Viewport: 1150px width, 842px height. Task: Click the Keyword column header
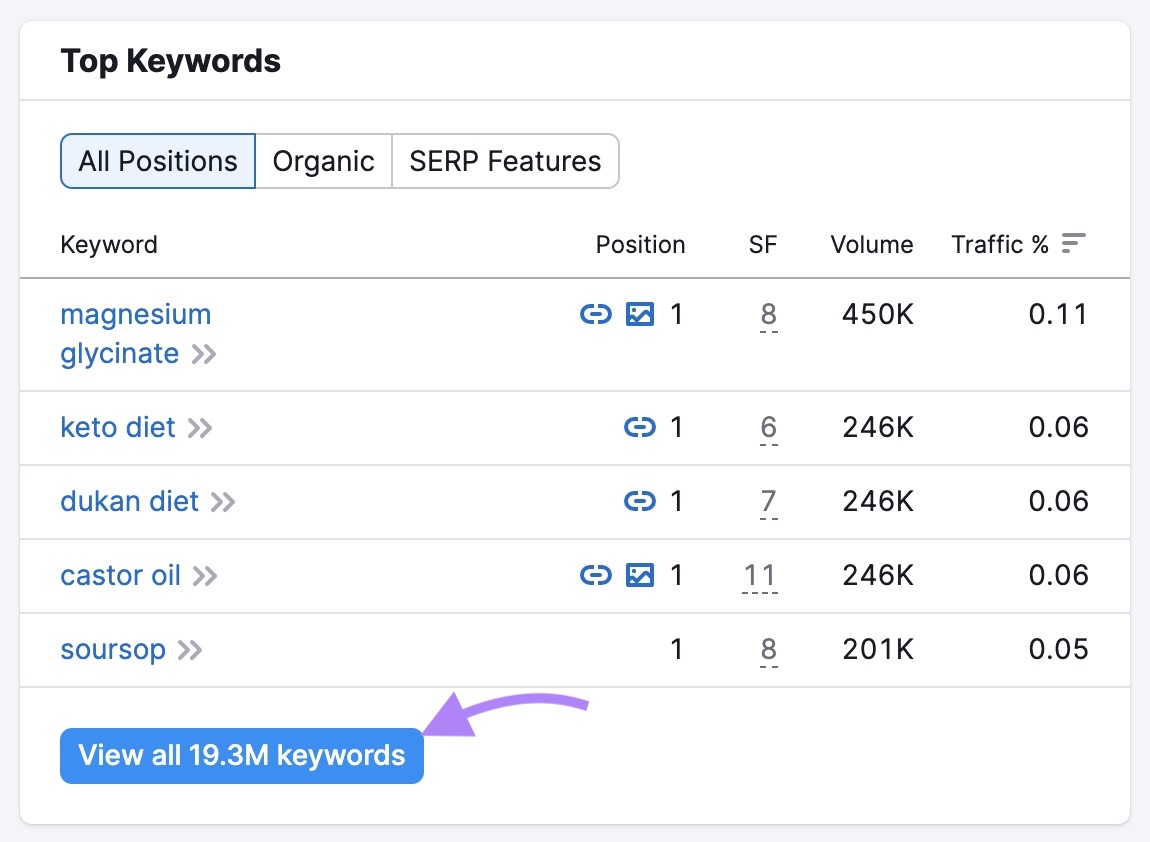point(109,244)
